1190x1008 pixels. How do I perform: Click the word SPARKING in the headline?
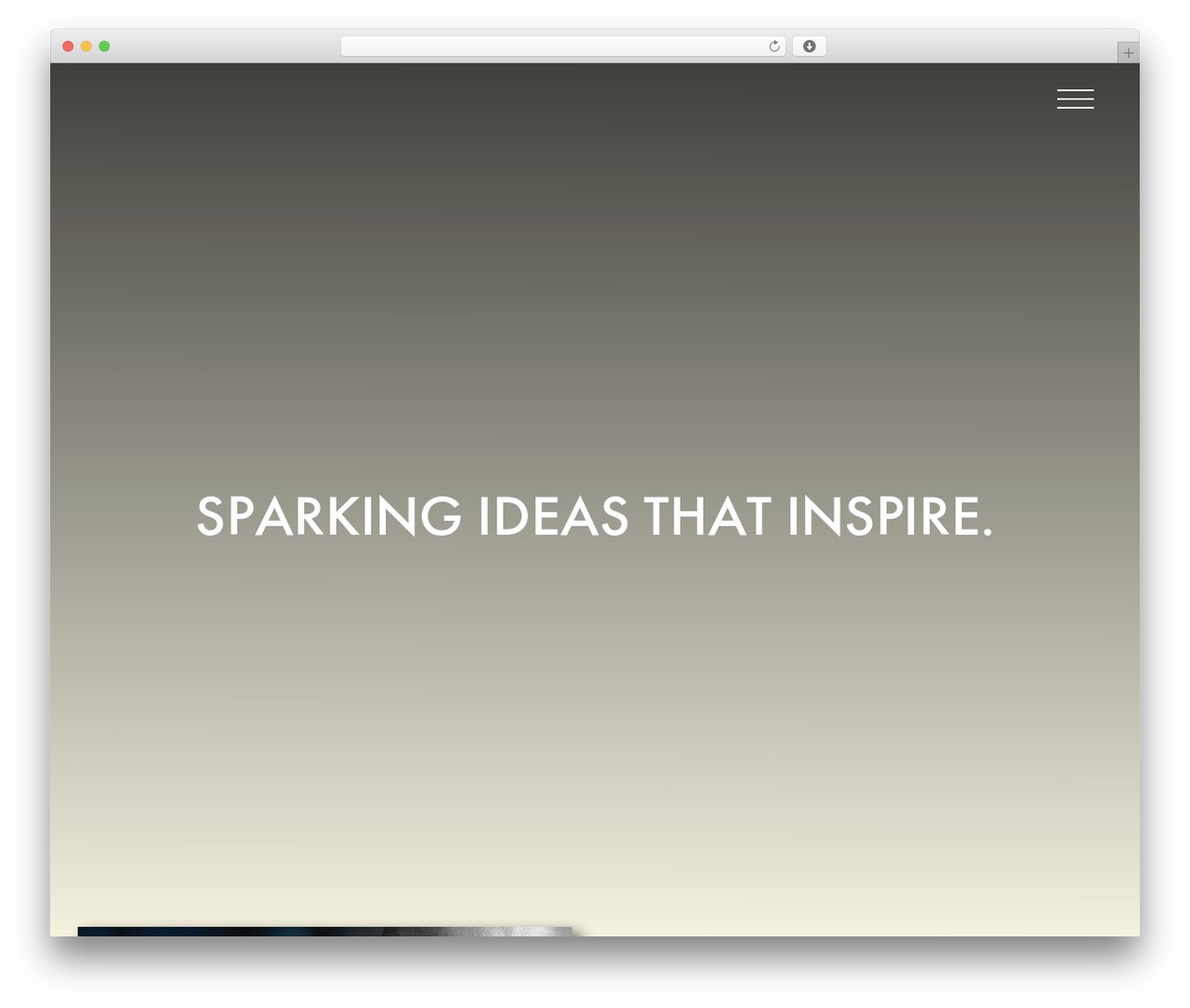tap(329, 516)
